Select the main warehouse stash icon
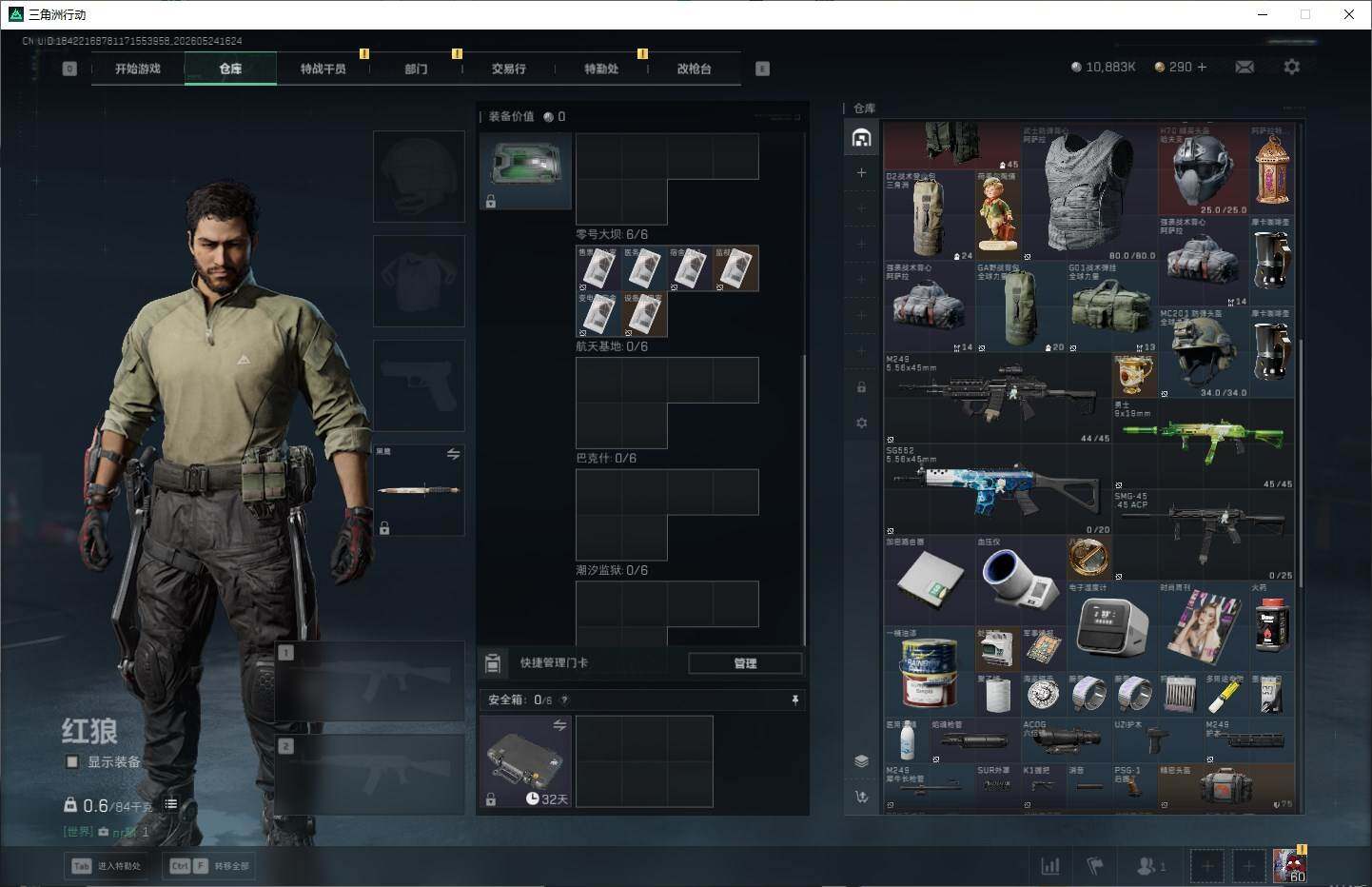 861,138
